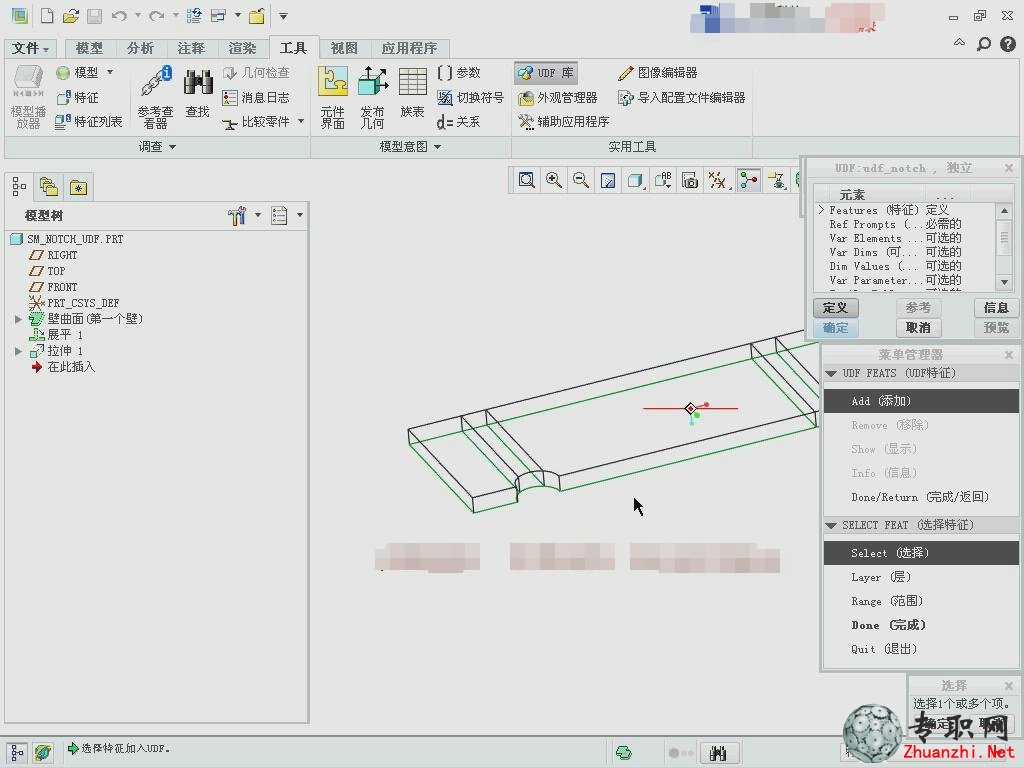Click the 切换符号 switch symbols tool
Screen dimensions: 1024x768
(x=470, y=97)
